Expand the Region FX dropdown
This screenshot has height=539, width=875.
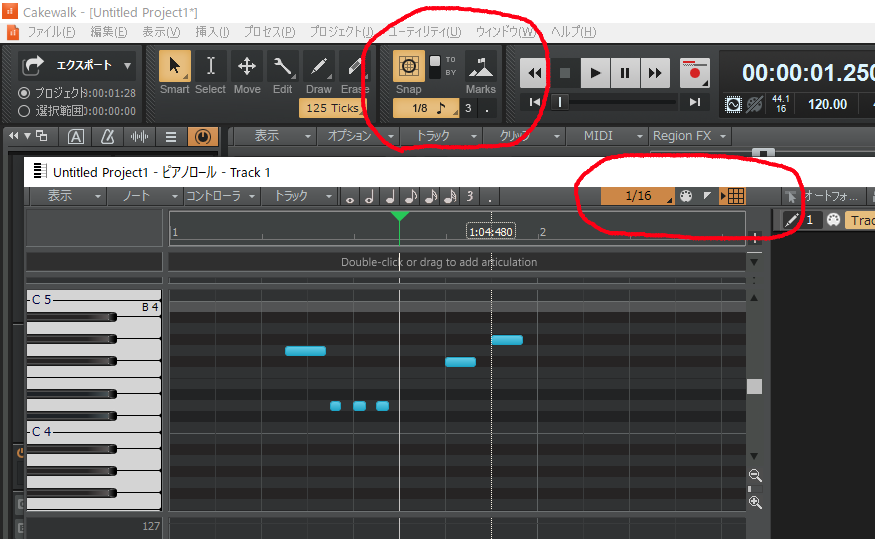click(689, 136)
